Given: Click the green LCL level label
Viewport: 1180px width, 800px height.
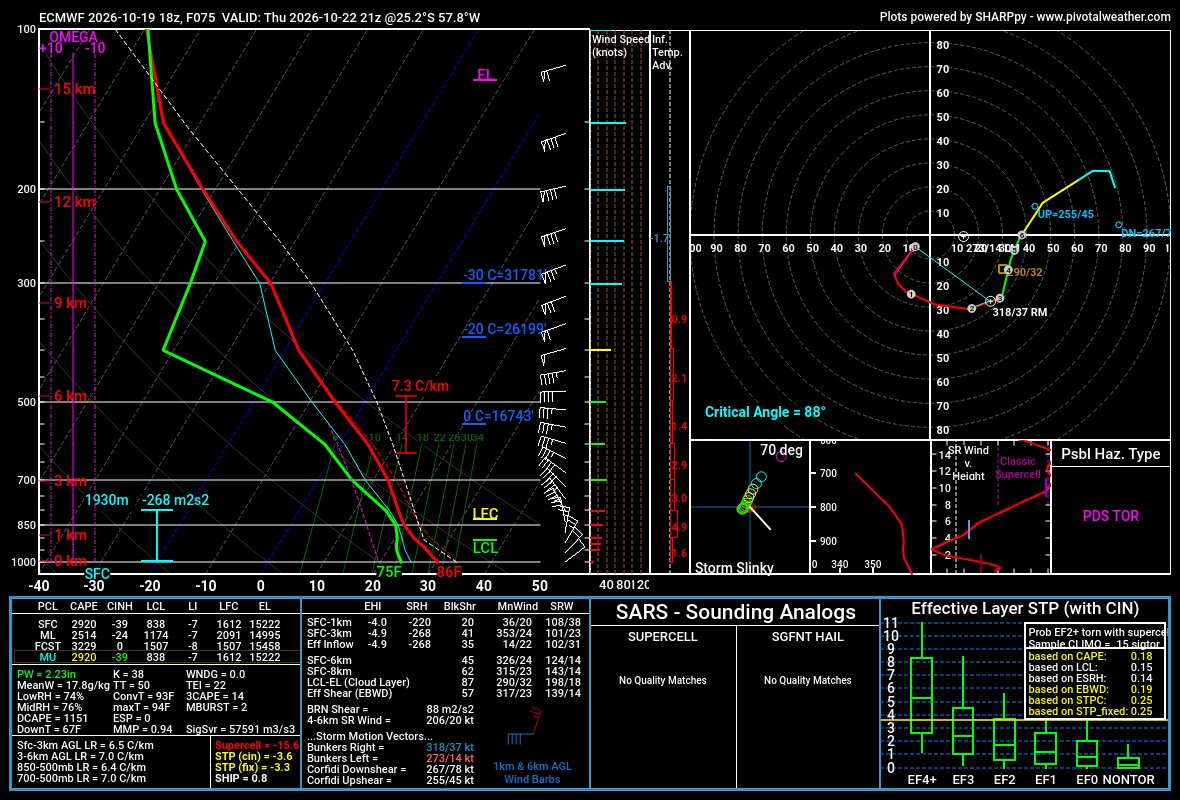Looking at the screenshot, I should [485, 547].
